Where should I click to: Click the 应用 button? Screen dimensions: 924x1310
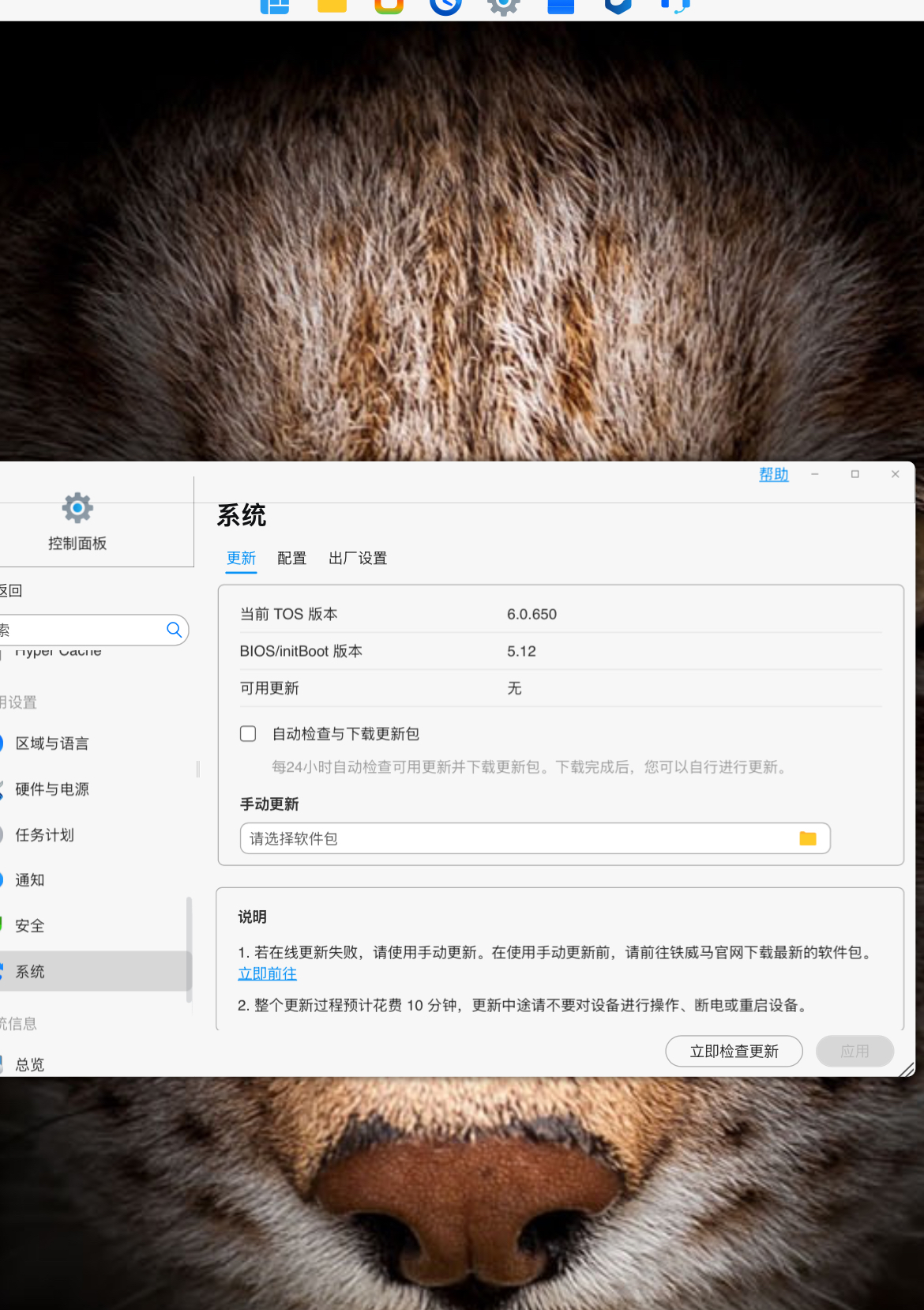[855, 1052]
